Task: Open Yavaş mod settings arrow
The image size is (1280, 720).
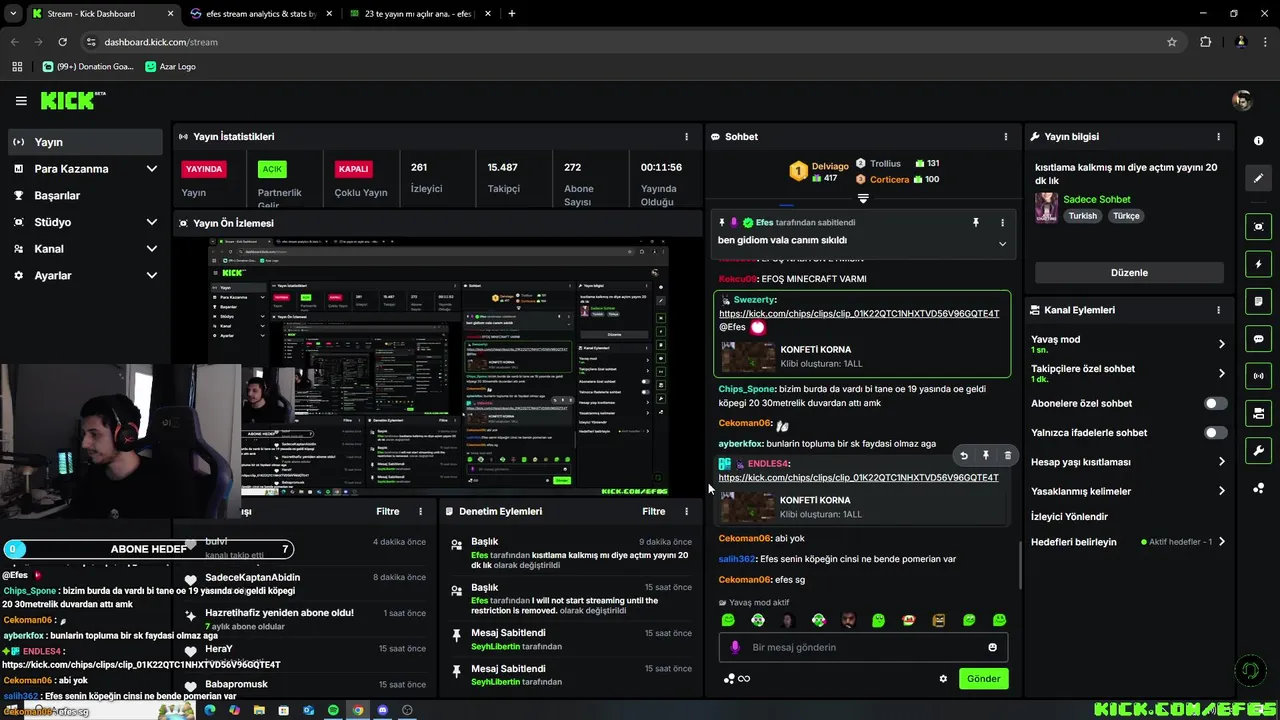Action: pos(1221,344)
